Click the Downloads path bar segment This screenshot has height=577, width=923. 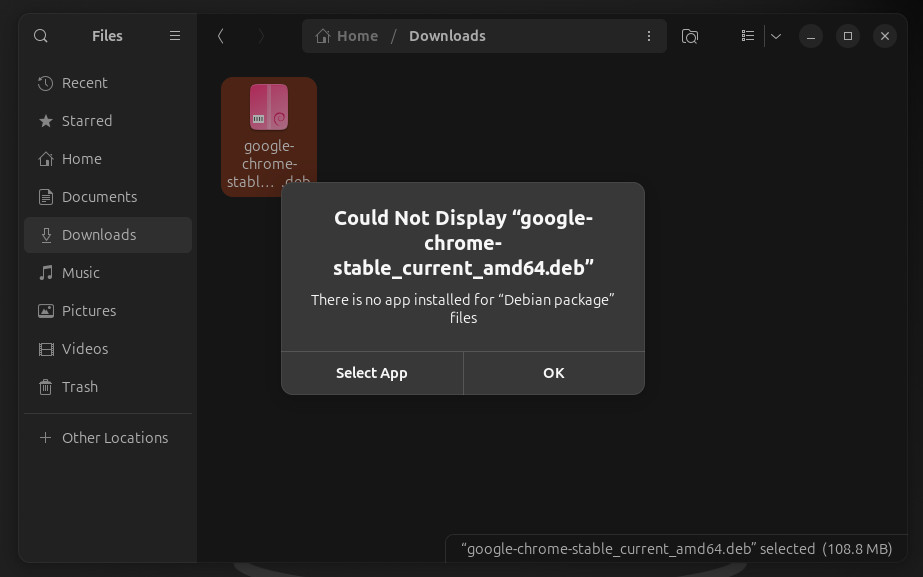(447, 36)
